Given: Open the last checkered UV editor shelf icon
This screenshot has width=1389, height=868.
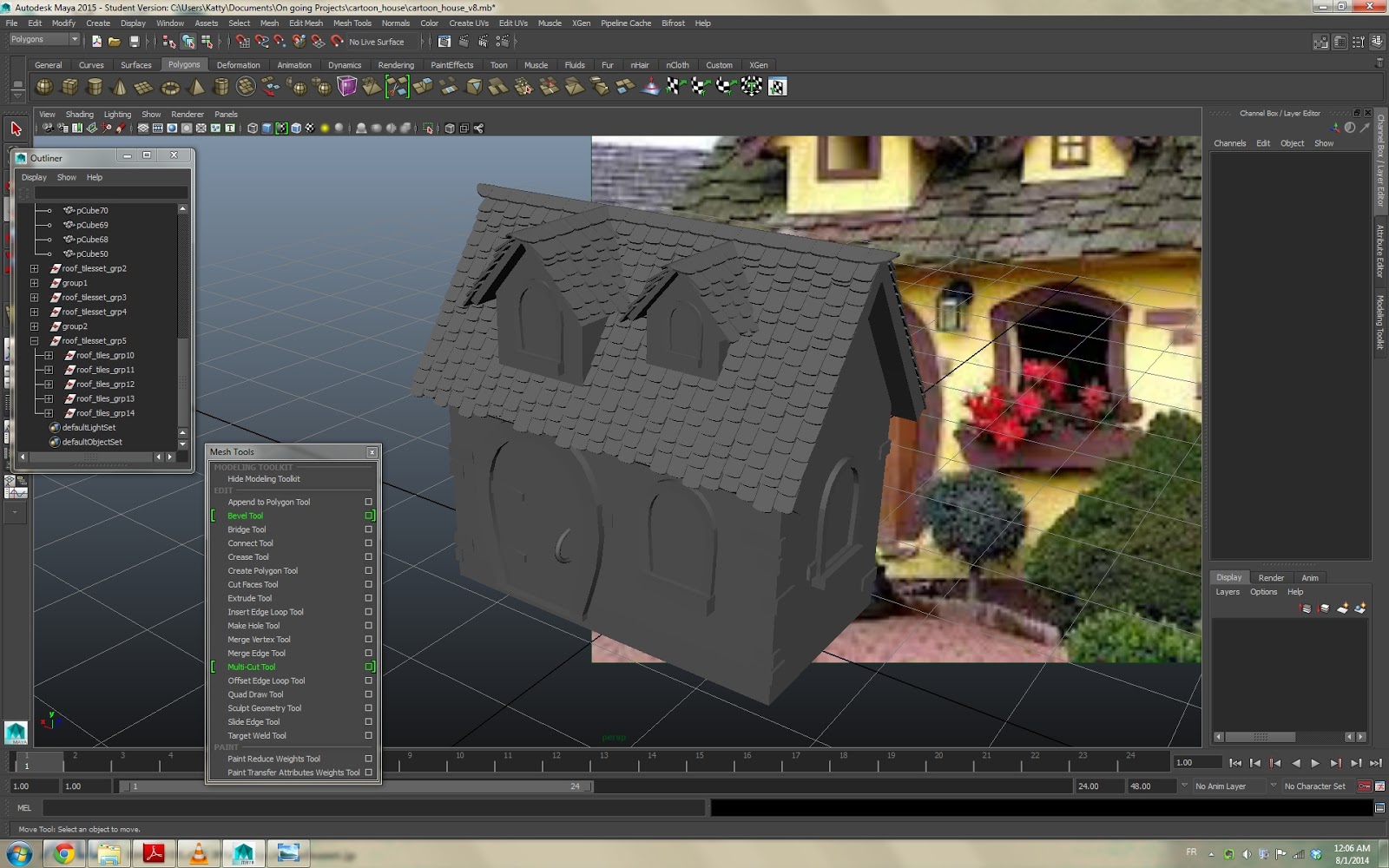Looking at the screenshot, I should tap(778, 87).
